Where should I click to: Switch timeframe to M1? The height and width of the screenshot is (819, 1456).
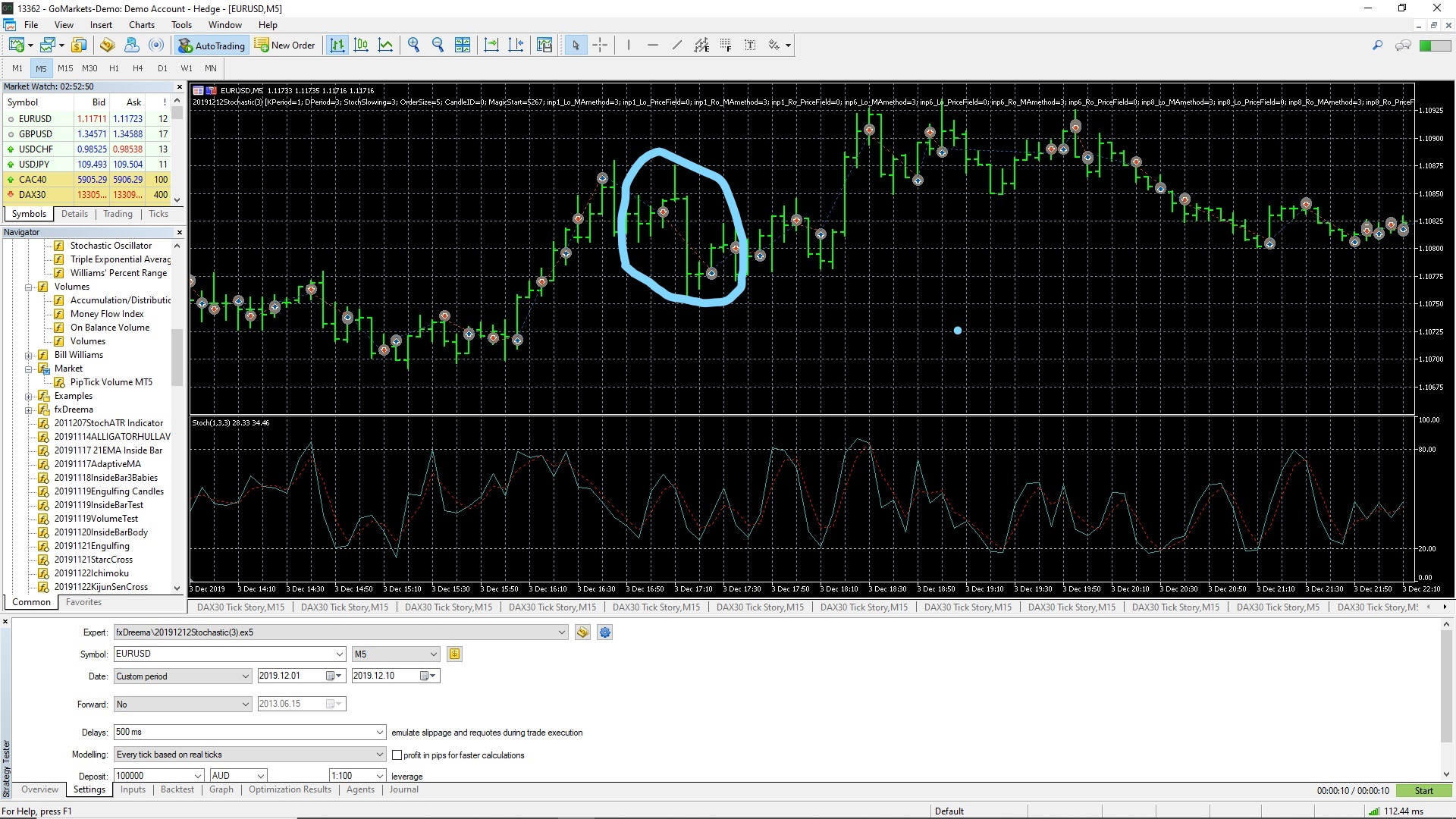pyautogui.click(x=17, y=68)
